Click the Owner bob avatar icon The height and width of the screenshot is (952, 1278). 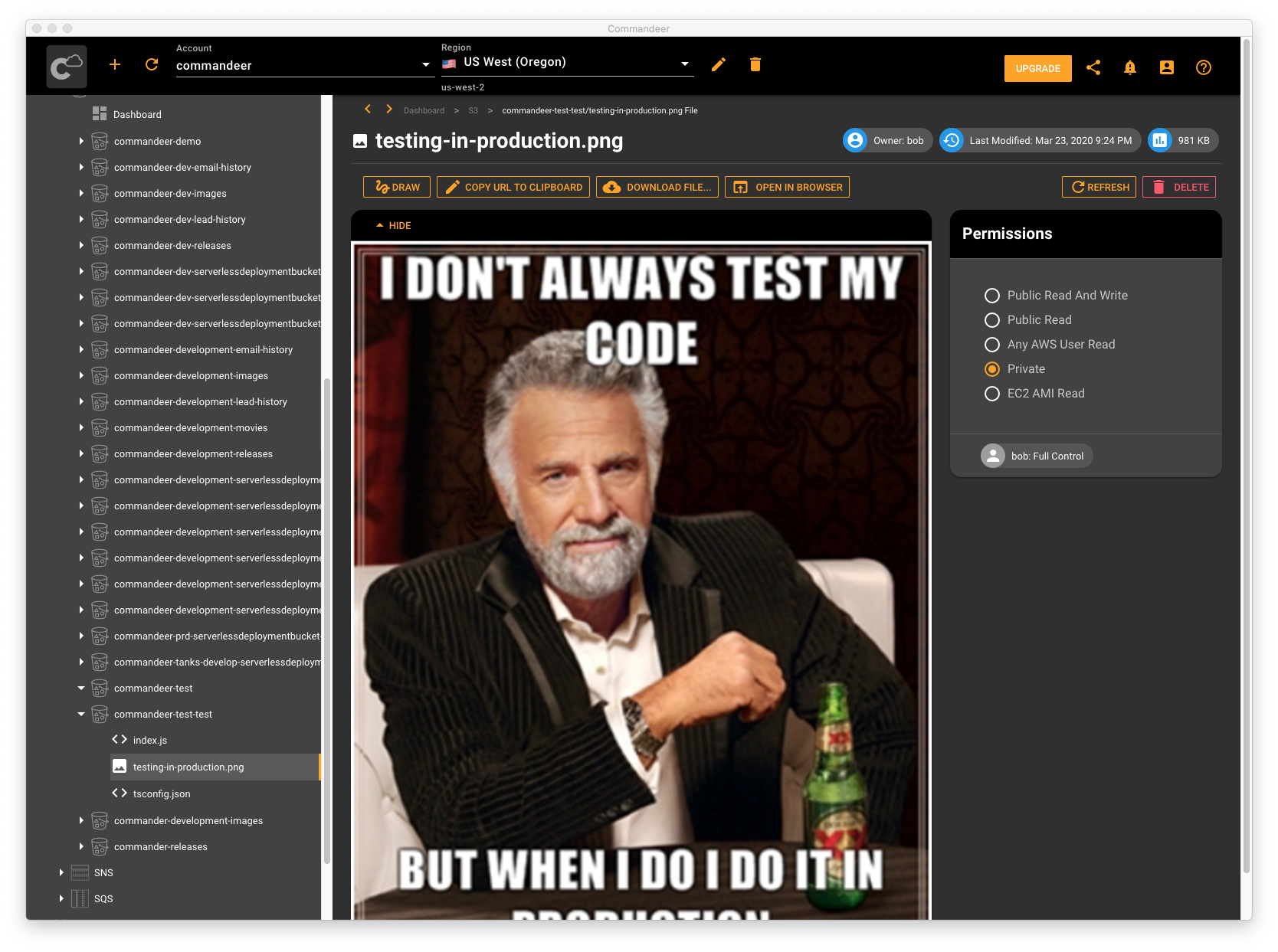855,140
